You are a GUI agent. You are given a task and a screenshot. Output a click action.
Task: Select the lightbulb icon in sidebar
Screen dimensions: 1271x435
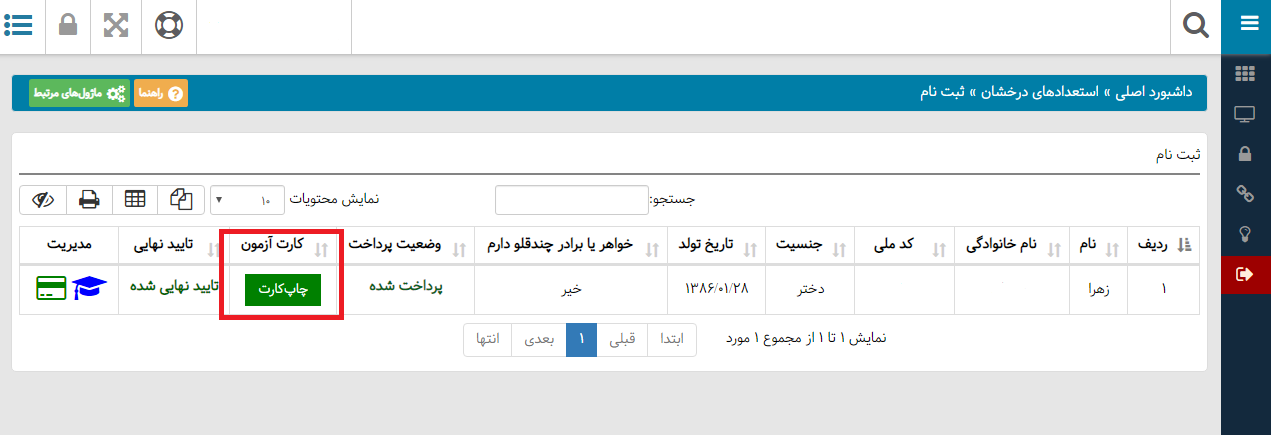1246,234
